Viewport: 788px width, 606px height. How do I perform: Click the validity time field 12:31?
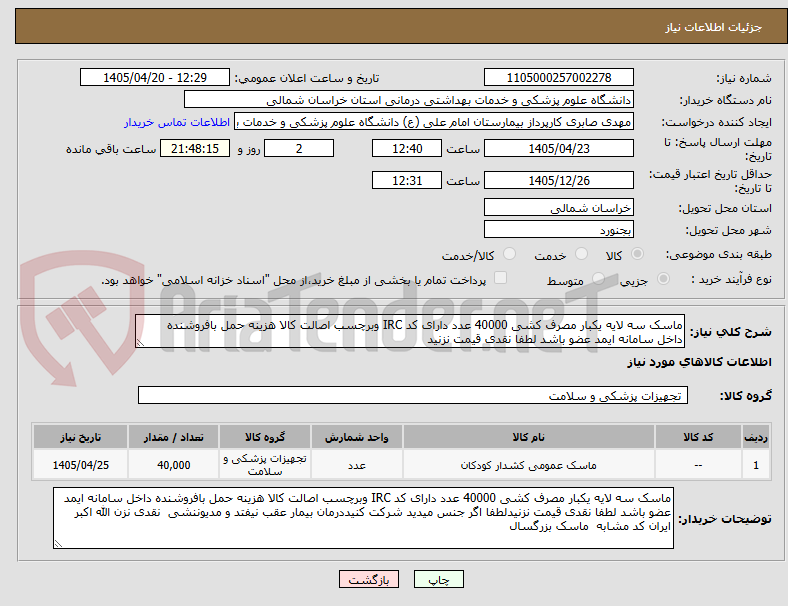(407, 180)
